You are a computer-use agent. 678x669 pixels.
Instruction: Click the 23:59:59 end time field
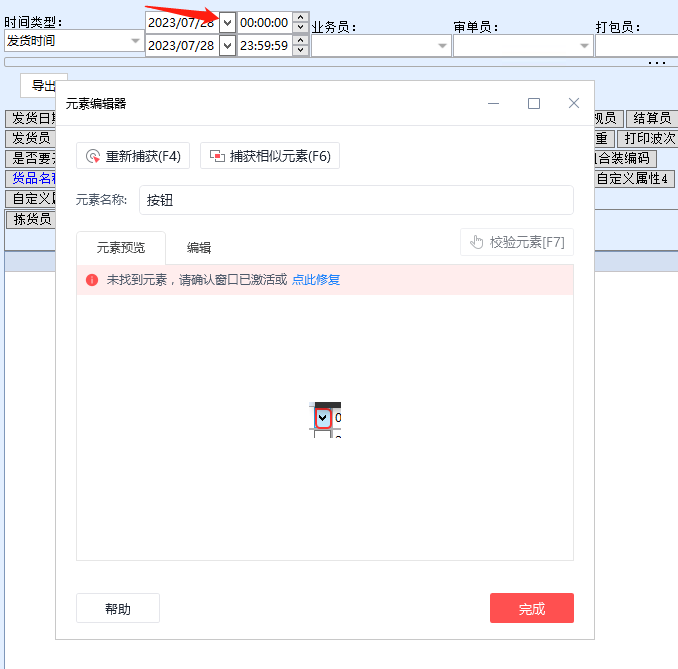point(265,45)
